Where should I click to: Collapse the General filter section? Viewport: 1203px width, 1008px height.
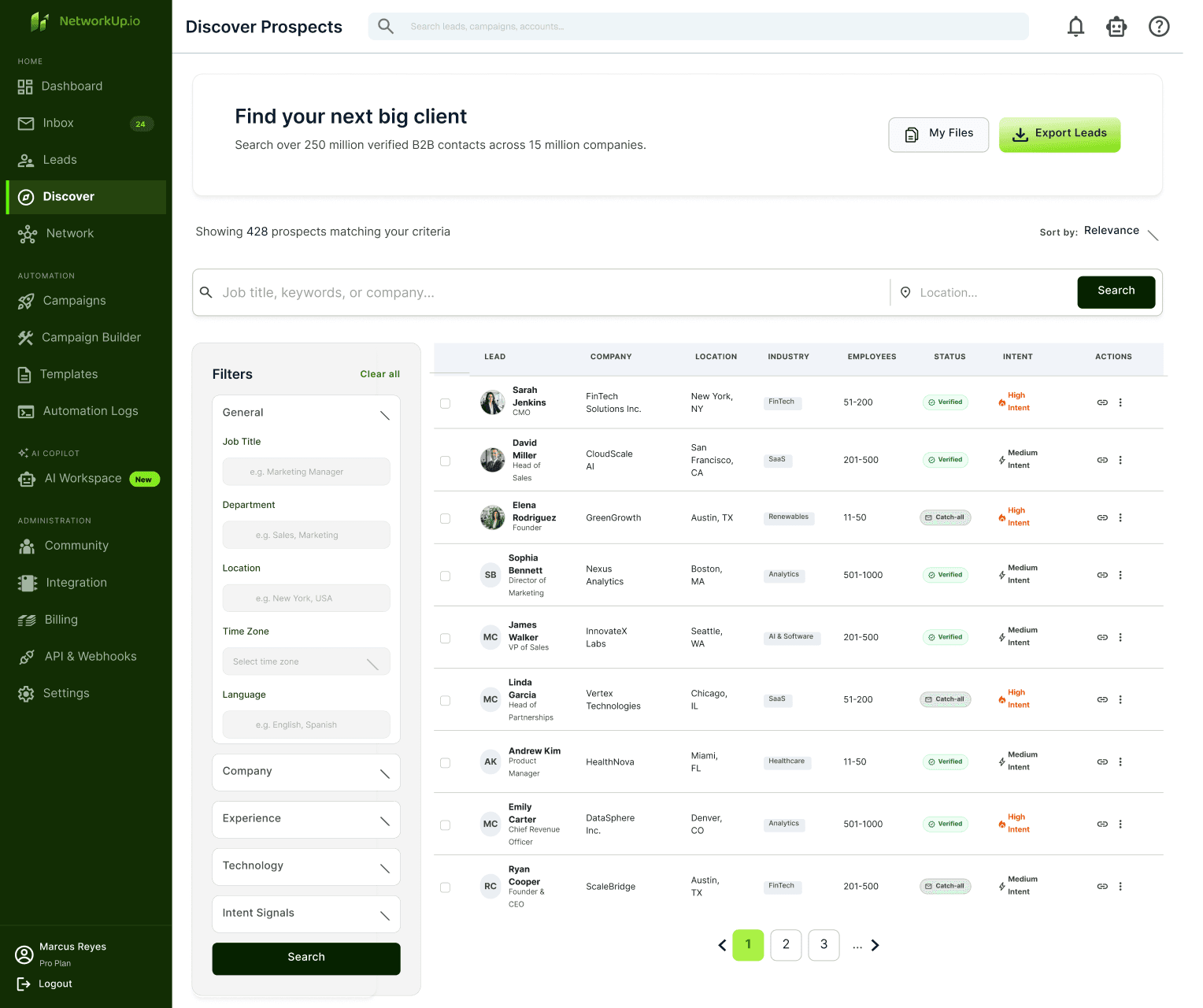(x=306, y=413)
